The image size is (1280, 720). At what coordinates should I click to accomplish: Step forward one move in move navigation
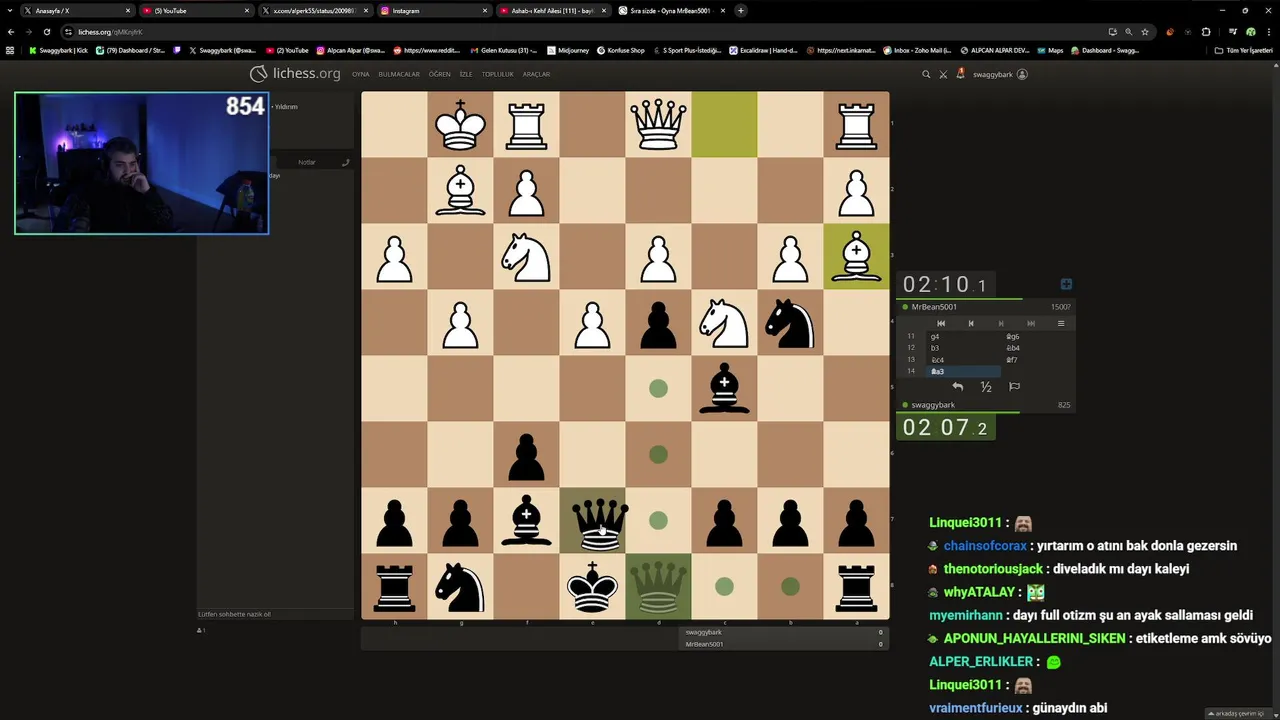point(1000,323)
